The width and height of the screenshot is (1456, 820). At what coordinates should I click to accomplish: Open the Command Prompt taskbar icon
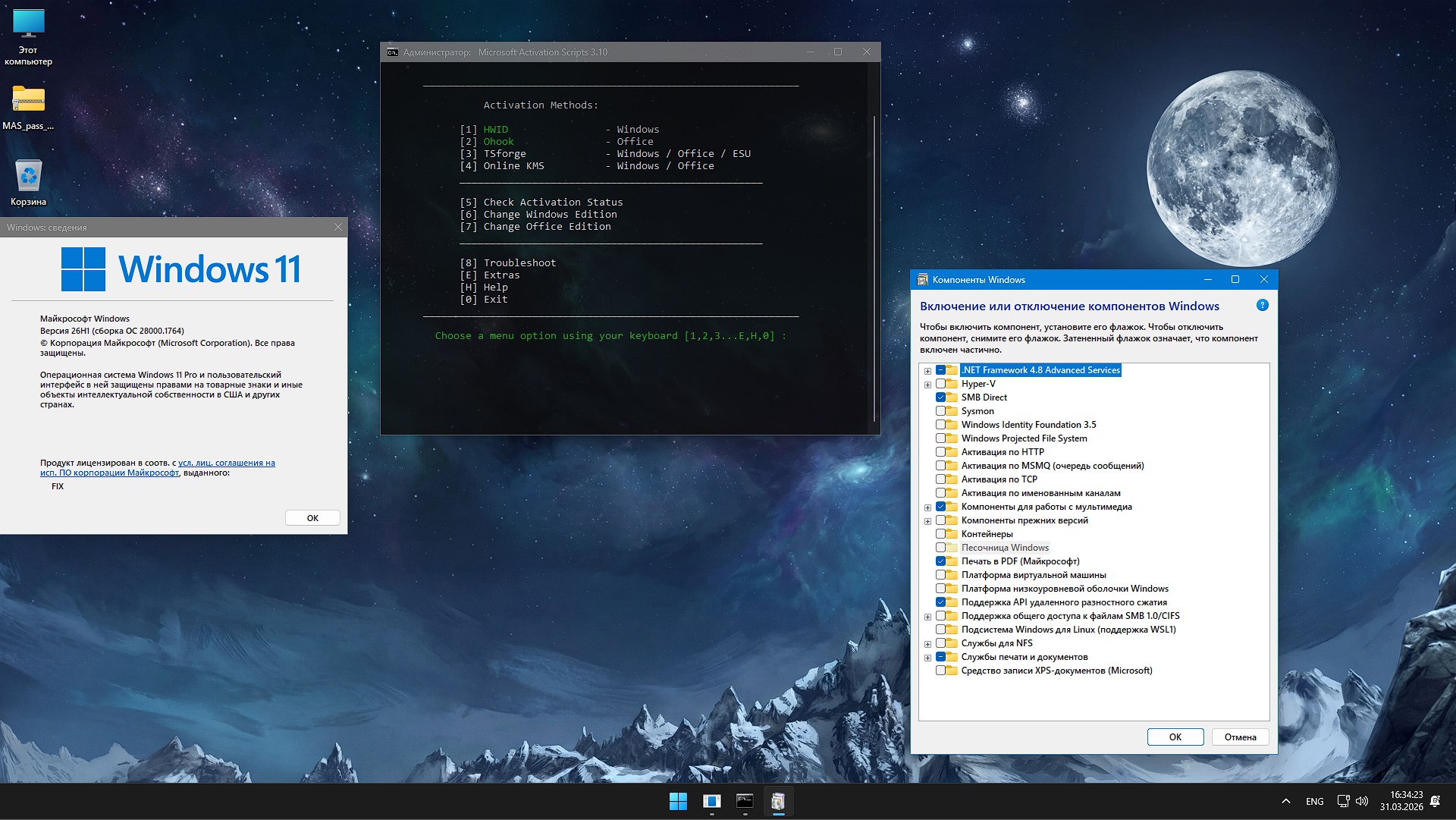pos(745,801)
